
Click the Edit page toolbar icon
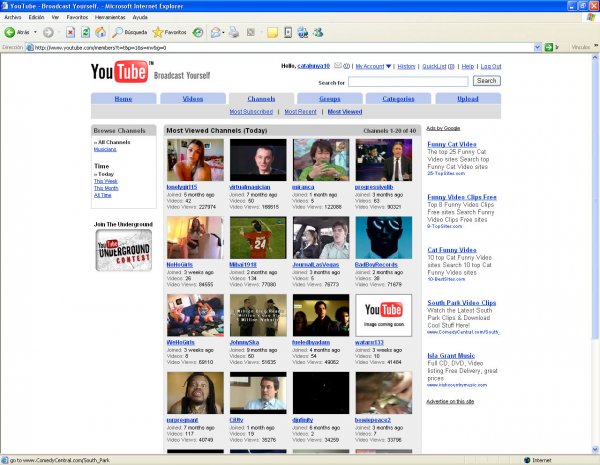tap(251, 33)
